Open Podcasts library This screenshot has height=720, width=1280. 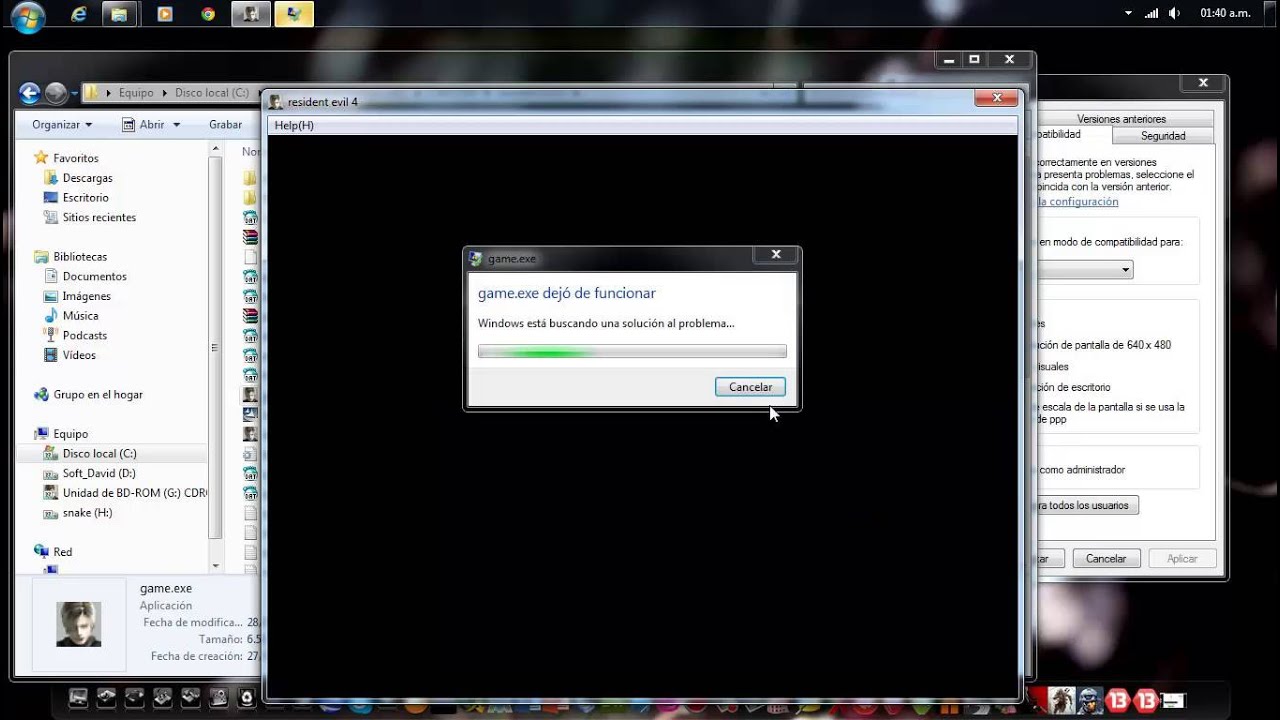coord(85,335)
